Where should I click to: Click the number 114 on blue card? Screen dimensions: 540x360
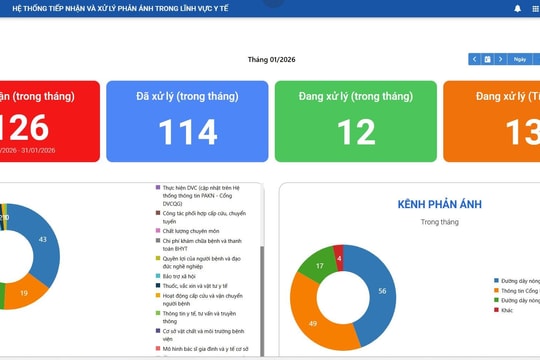188,132
